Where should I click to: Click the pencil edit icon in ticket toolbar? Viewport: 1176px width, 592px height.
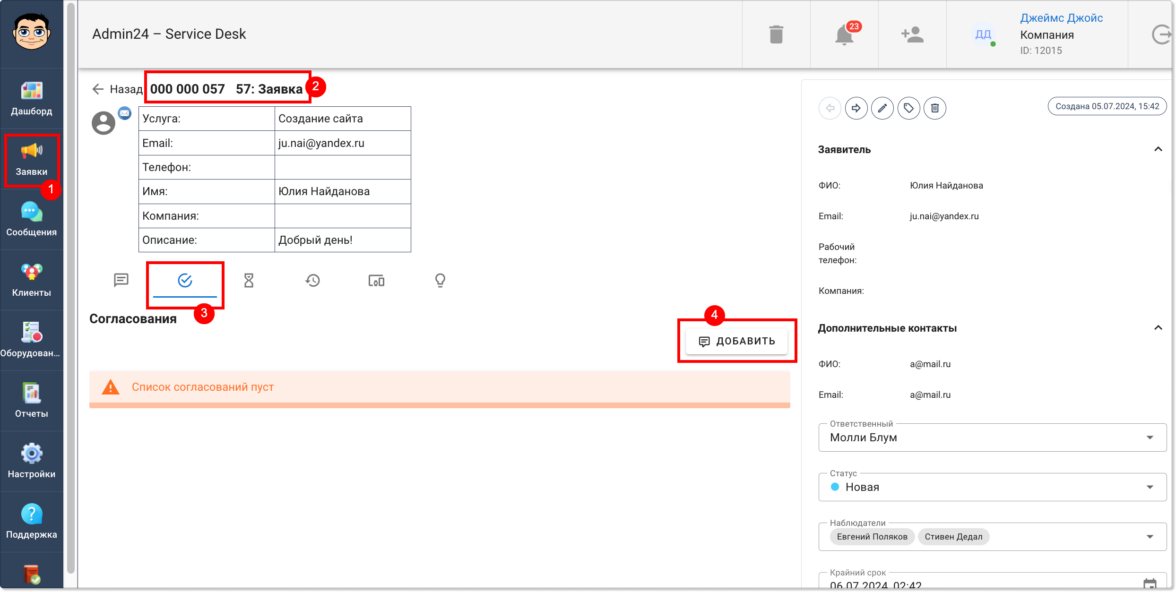tap(882, 108)
